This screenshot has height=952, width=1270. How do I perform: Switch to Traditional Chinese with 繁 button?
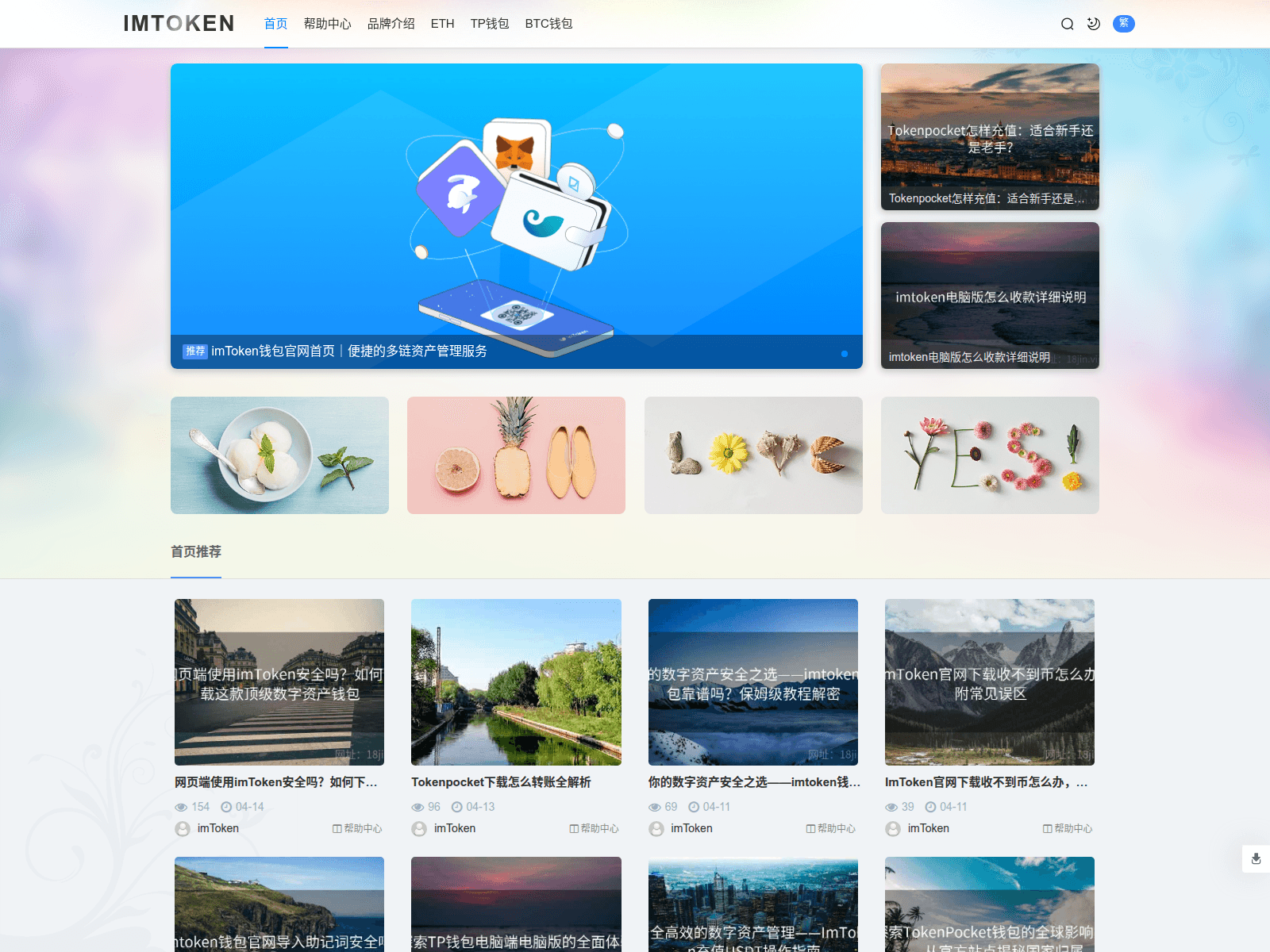point(1123,24)
